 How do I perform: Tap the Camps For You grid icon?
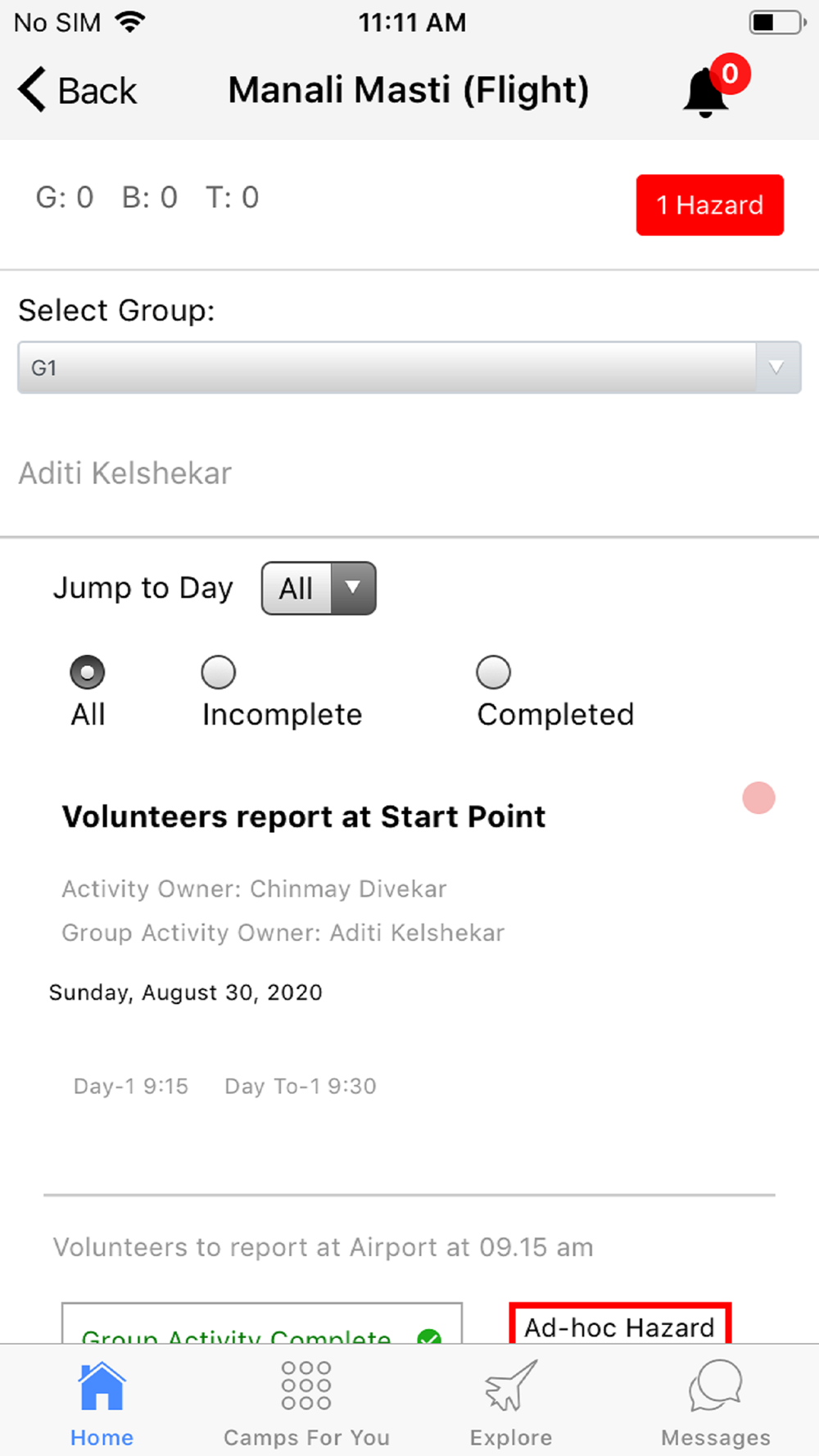pyautogui.click(x=306, y=1386)
